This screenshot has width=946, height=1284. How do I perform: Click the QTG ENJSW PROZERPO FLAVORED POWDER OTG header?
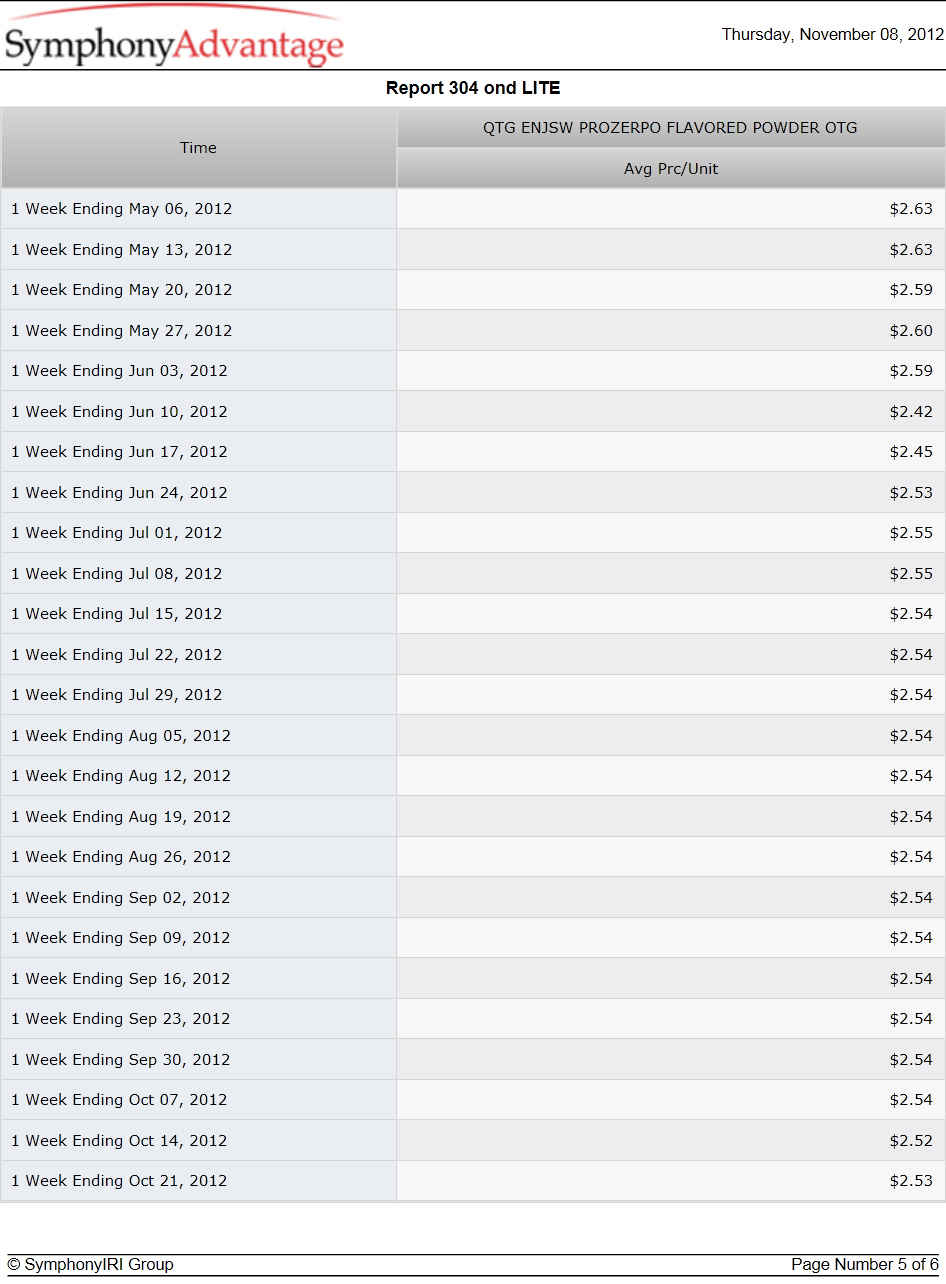(x=670, y=128)
